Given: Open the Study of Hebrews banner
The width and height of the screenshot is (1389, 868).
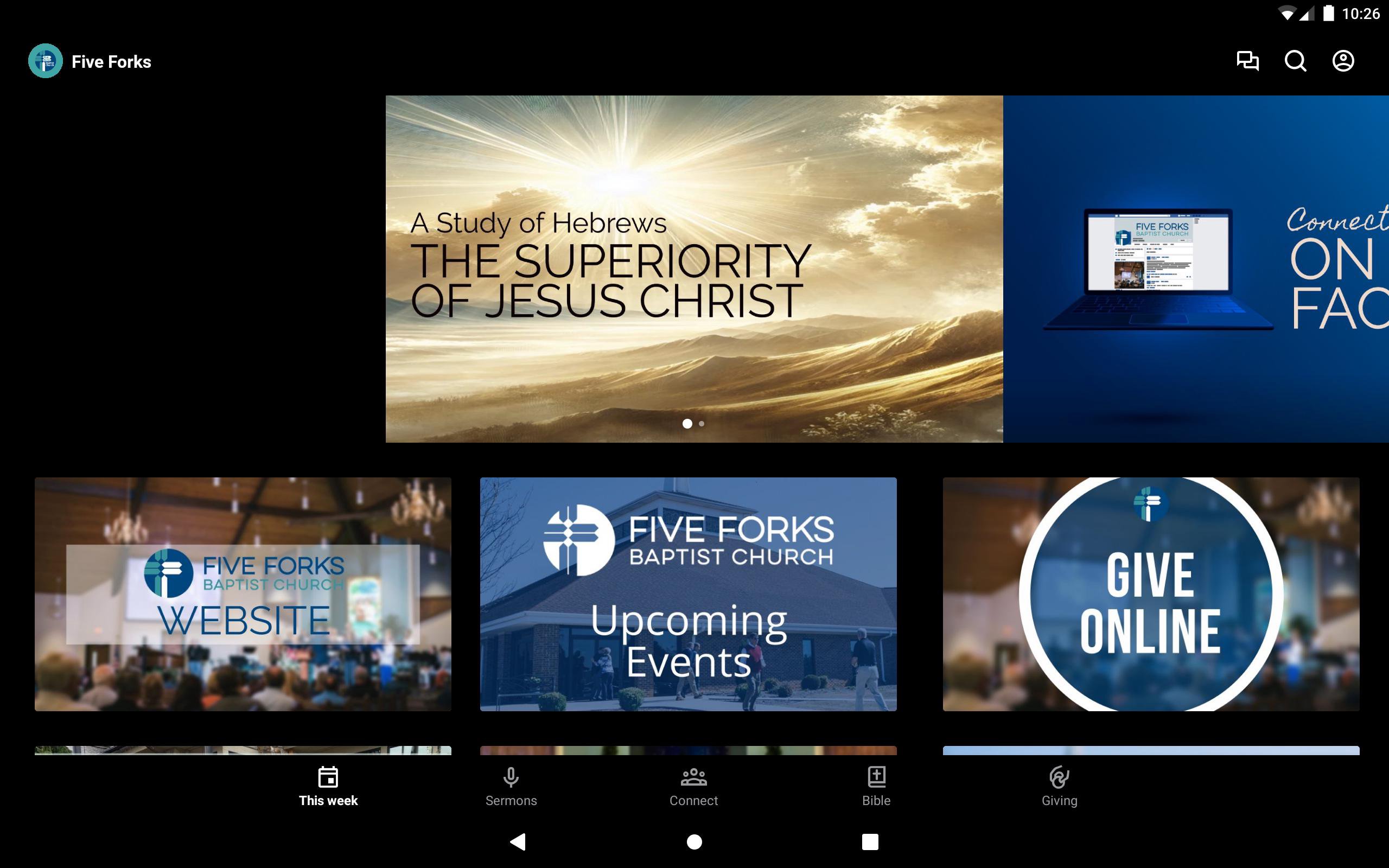Looking at the screenshot, I should (694, 269).
